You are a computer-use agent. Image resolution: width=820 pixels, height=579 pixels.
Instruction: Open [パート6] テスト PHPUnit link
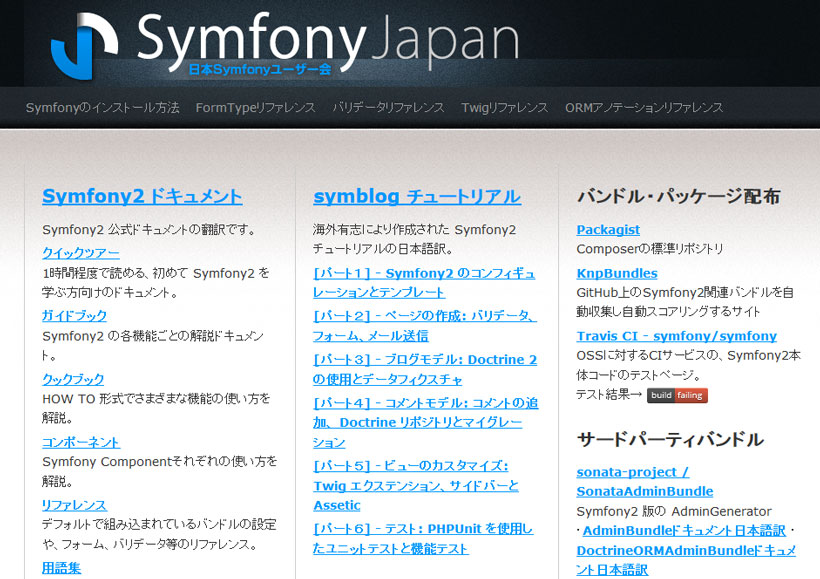[423, 539]
